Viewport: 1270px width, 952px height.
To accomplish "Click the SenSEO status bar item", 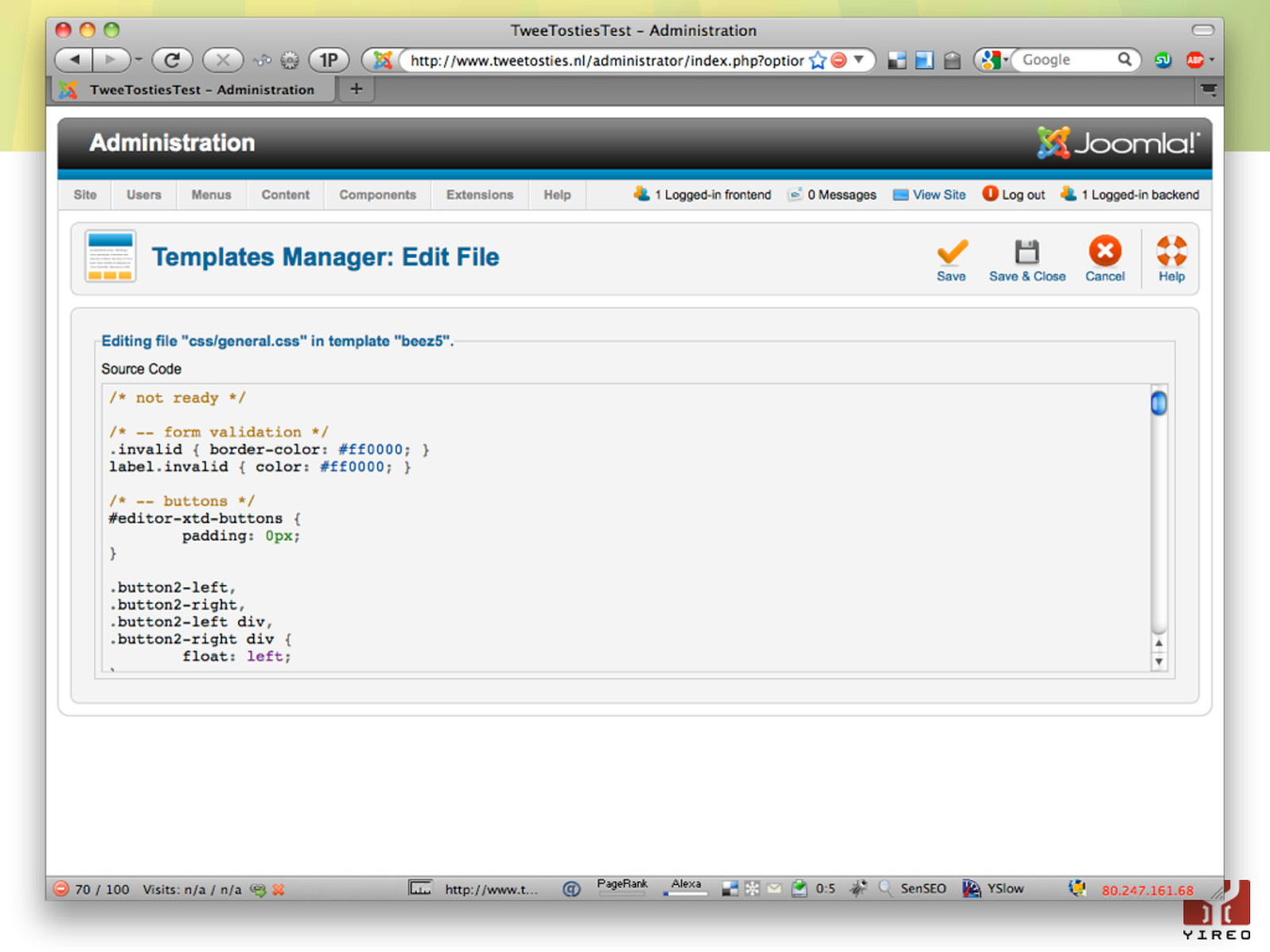I will pos(912,889).
